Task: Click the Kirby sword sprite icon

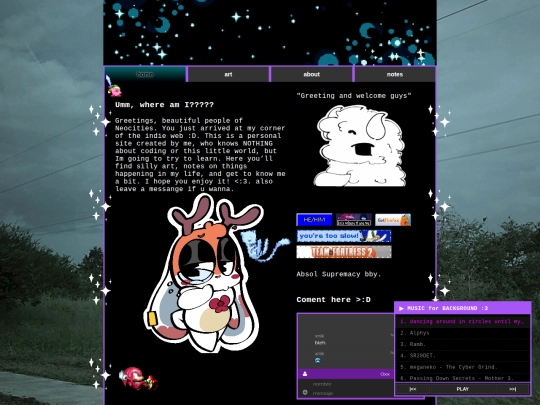Action: pyautogui.click(x=114, y=87)
